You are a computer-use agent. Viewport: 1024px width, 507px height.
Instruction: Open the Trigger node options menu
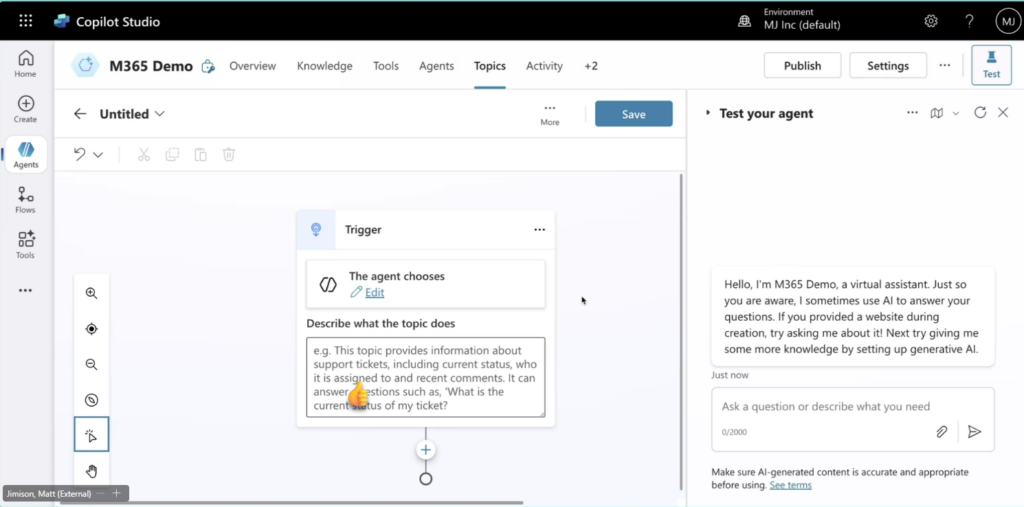coord(539,229)
